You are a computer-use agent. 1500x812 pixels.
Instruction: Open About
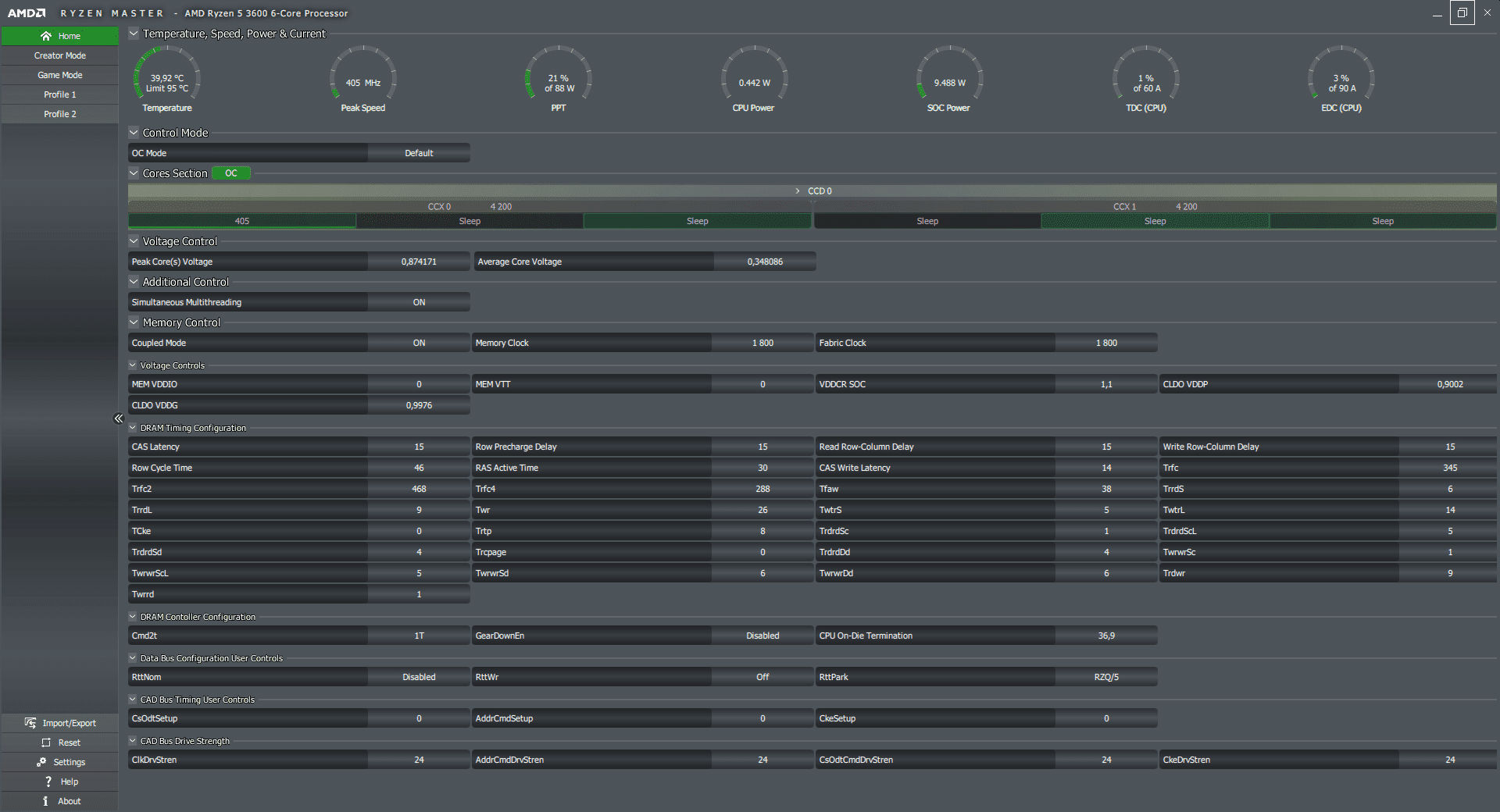60,801
